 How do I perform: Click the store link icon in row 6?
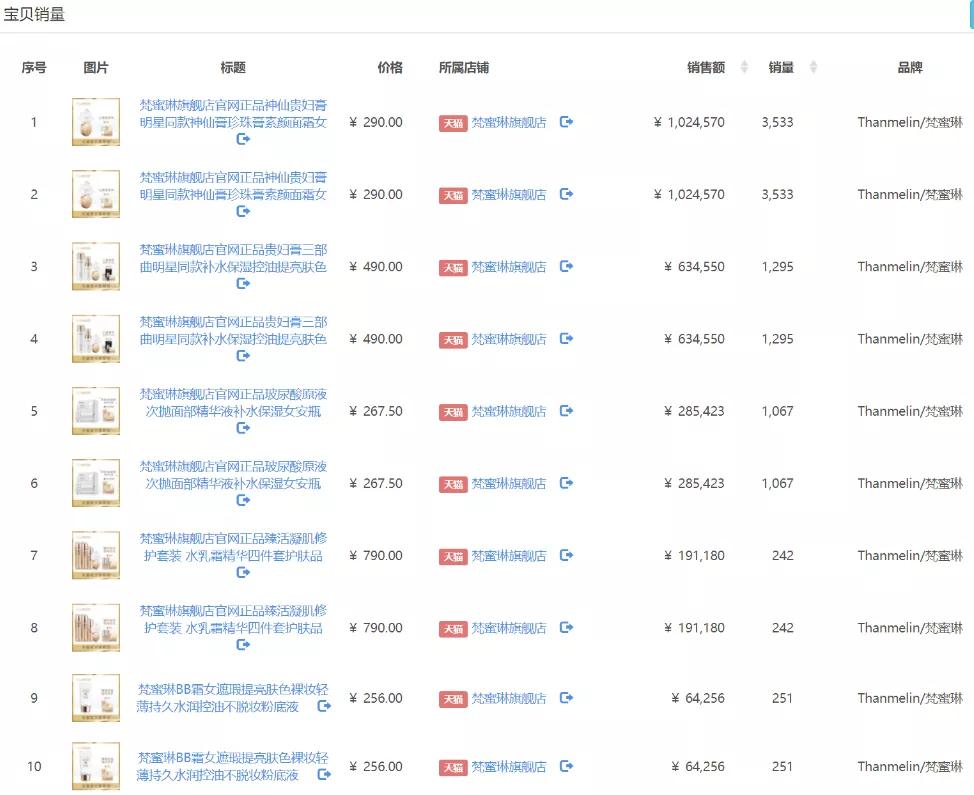(x=566, y=483)
